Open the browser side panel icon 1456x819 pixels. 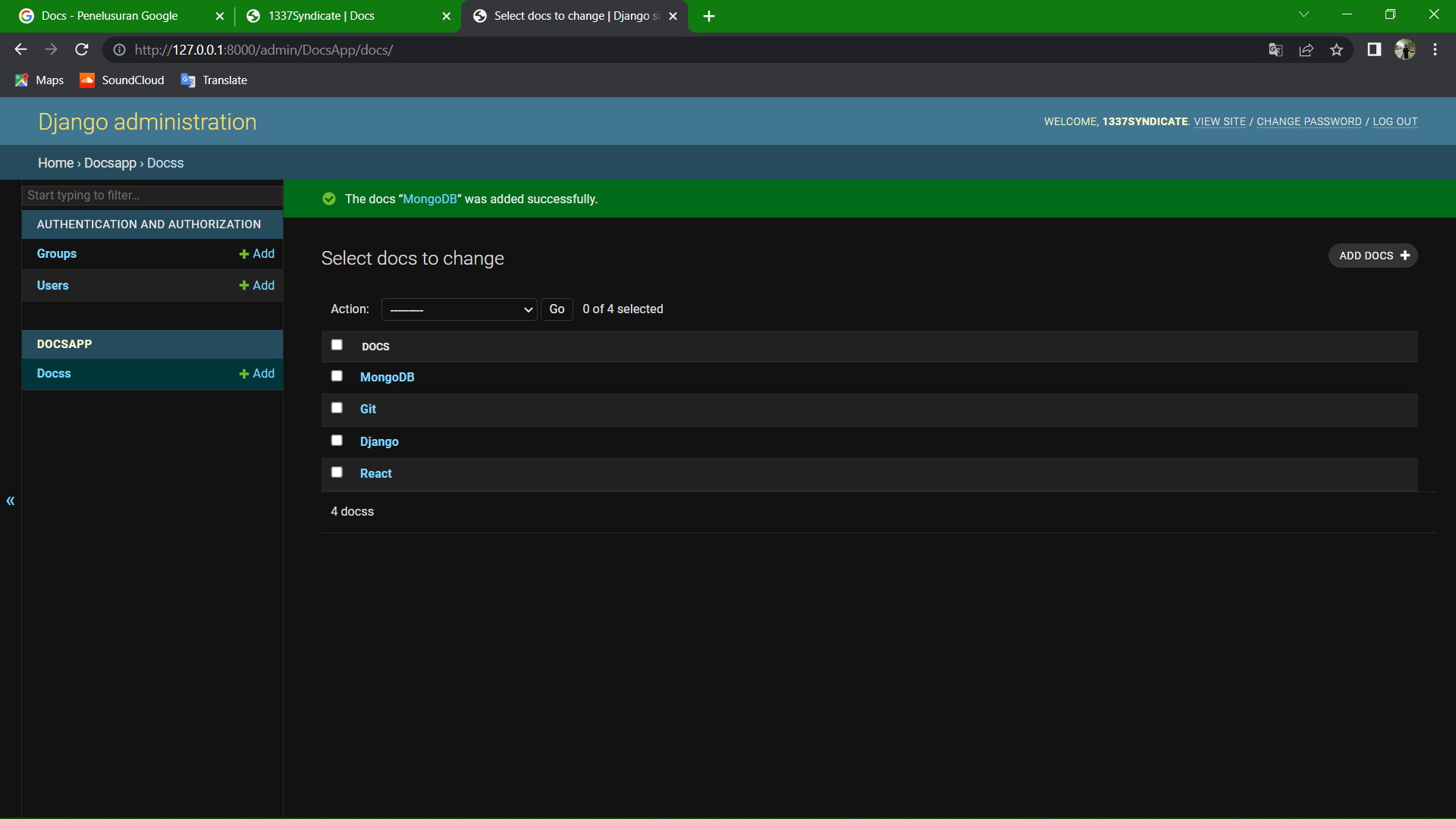[x=1374, y=50]
